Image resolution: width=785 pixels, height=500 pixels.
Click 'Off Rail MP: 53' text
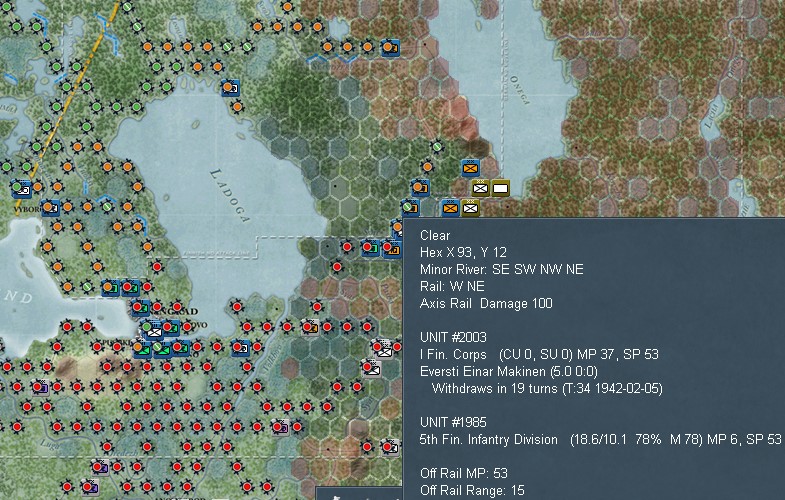coord(464,473)
